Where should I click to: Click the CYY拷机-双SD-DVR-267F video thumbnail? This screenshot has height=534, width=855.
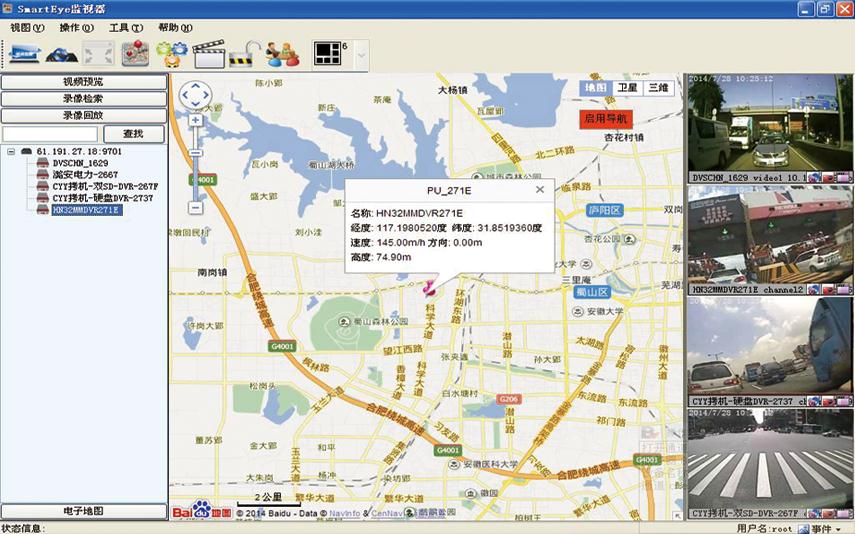point(770,458)
